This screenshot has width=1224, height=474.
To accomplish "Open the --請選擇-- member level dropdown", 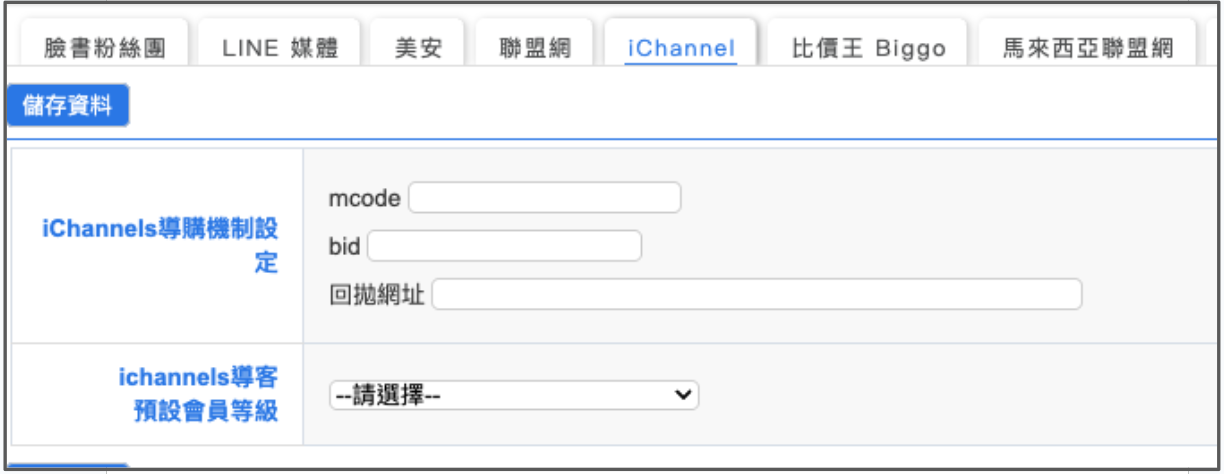I will tap(513, 396).
